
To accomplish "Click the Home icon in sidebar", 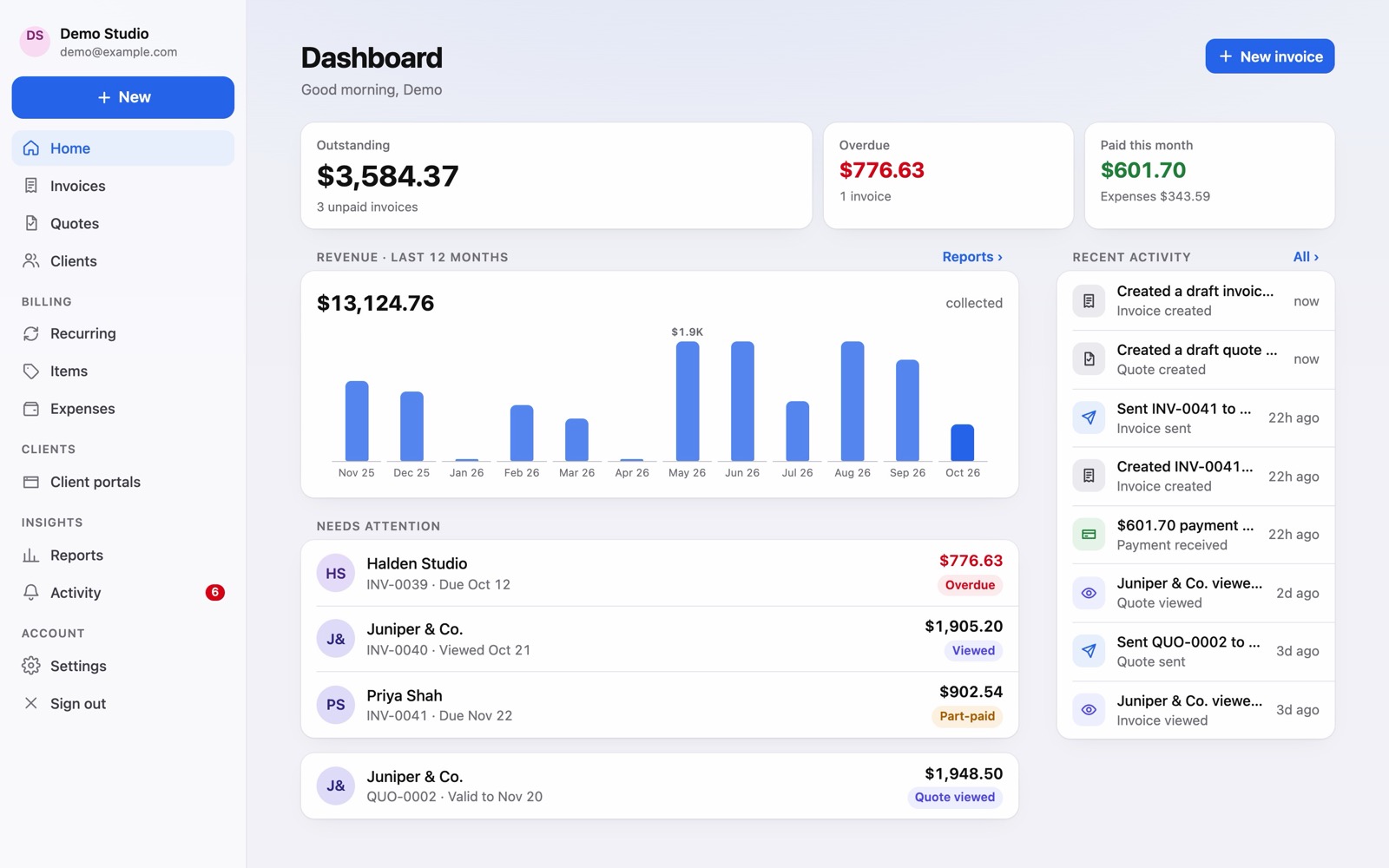I will pos(31,148).
